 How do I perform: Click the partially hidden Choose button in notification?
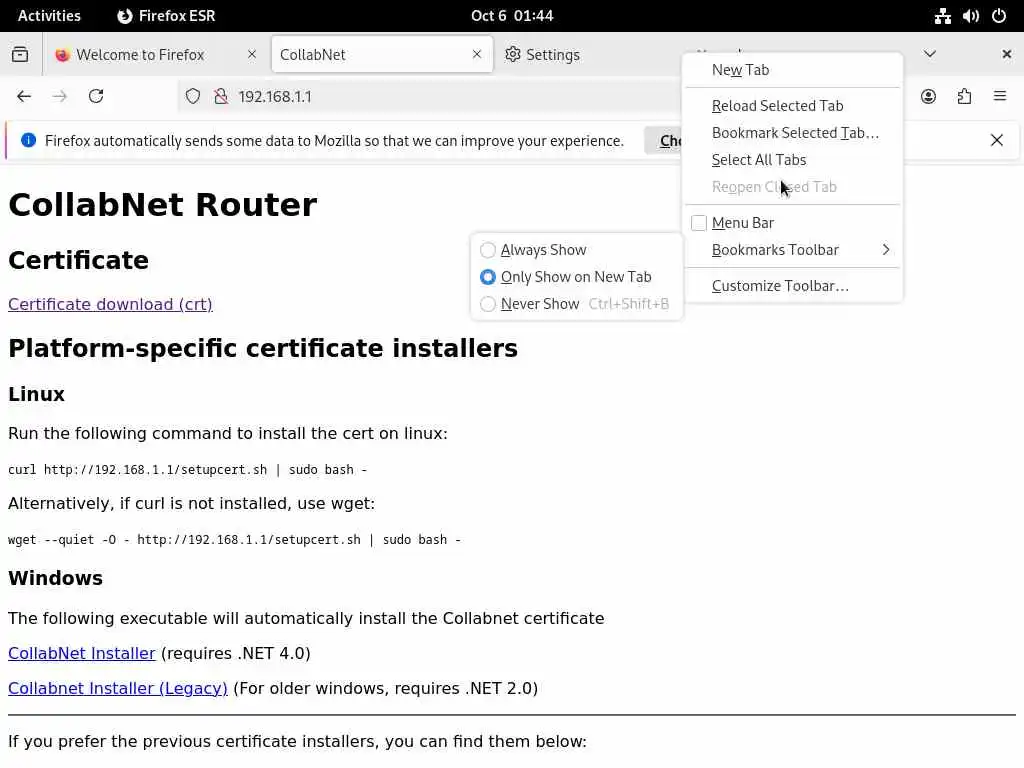point(664,140)
